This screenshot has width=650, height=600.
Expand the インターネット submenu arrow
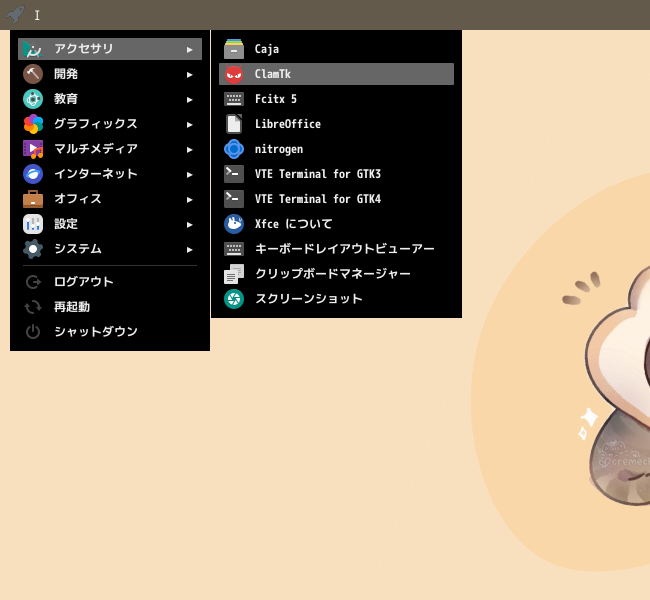(x=189, y=175)
